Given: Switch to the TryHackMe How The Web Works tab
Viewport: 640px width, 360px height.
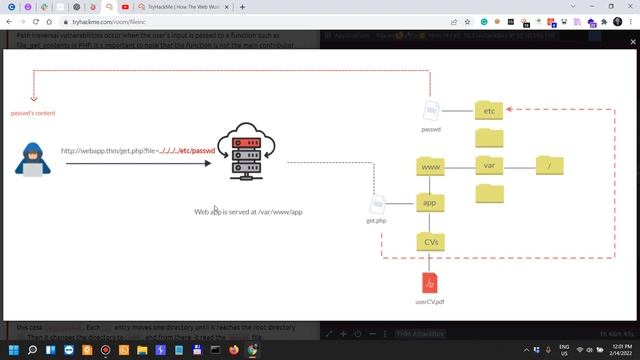Looking at the screenshot, I should [x=184, y=7].
